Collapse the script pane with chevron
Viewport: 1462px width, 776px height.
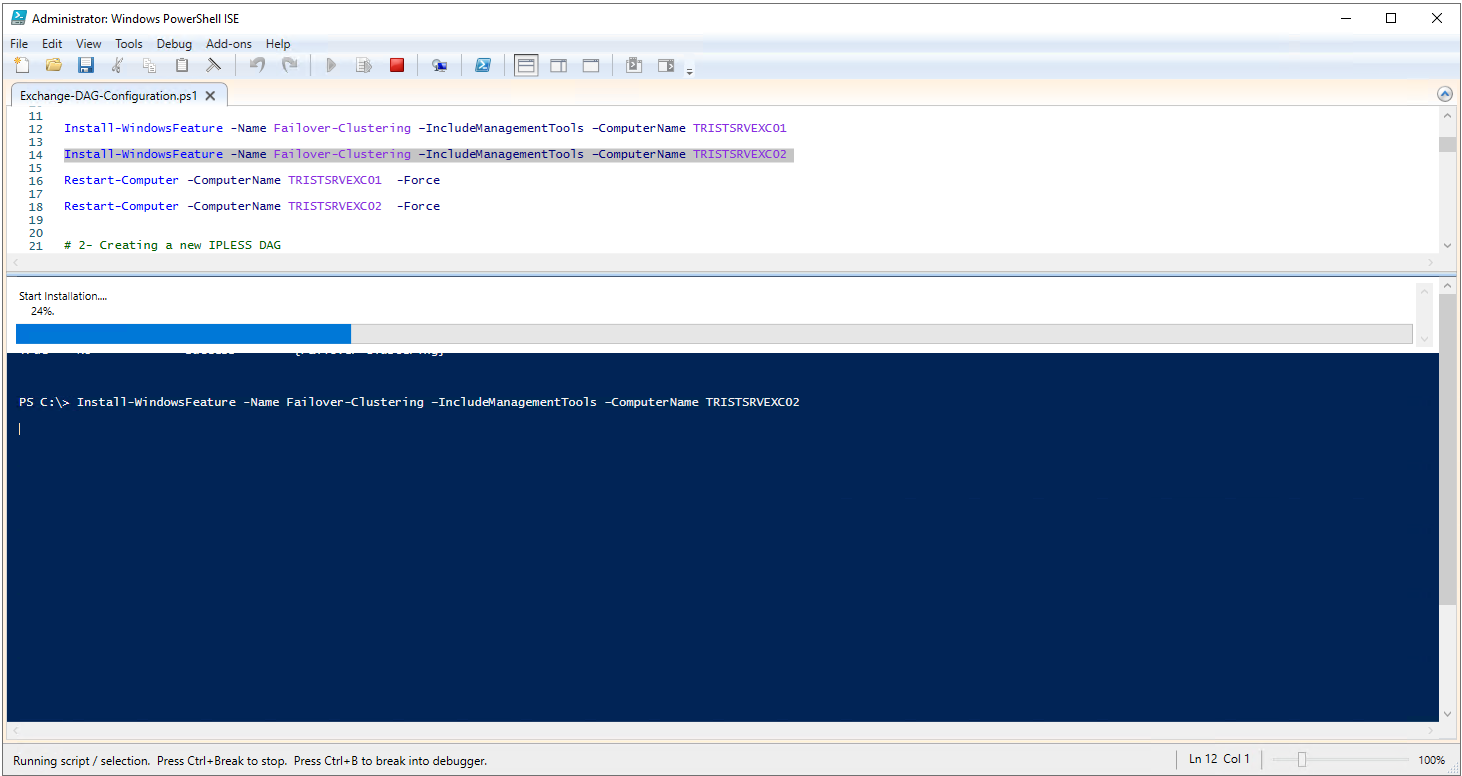coord(1444,94)
